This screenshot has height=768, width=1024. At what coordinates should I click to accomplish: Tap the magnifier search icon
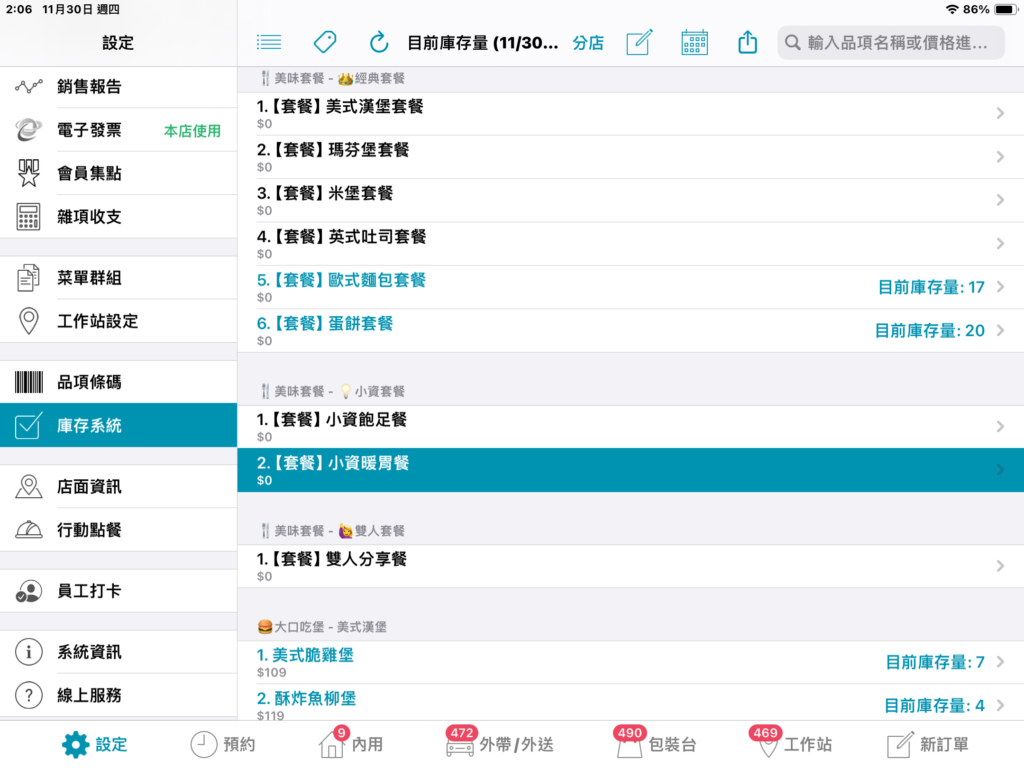point(792,43)
